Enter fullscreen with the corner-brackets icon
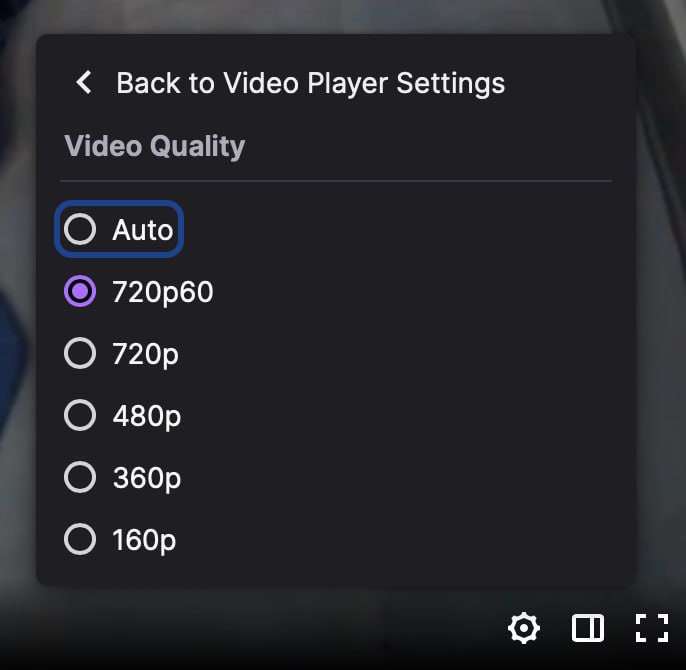Screen dimensions: 686x670 click(652, 628)
